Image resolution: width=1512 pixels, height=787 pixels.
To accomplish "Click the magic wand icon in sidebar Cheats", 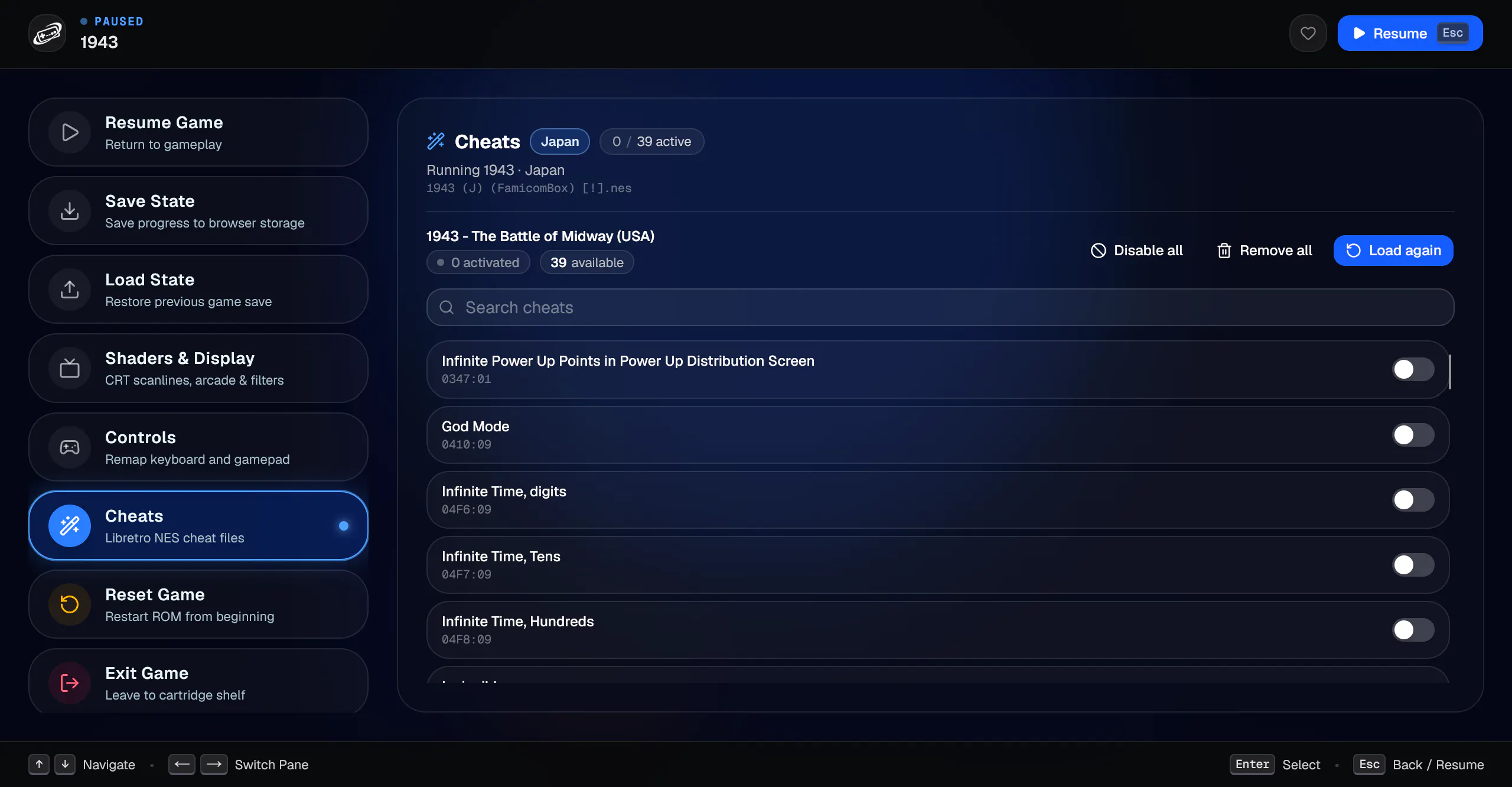I will point(70,526).
